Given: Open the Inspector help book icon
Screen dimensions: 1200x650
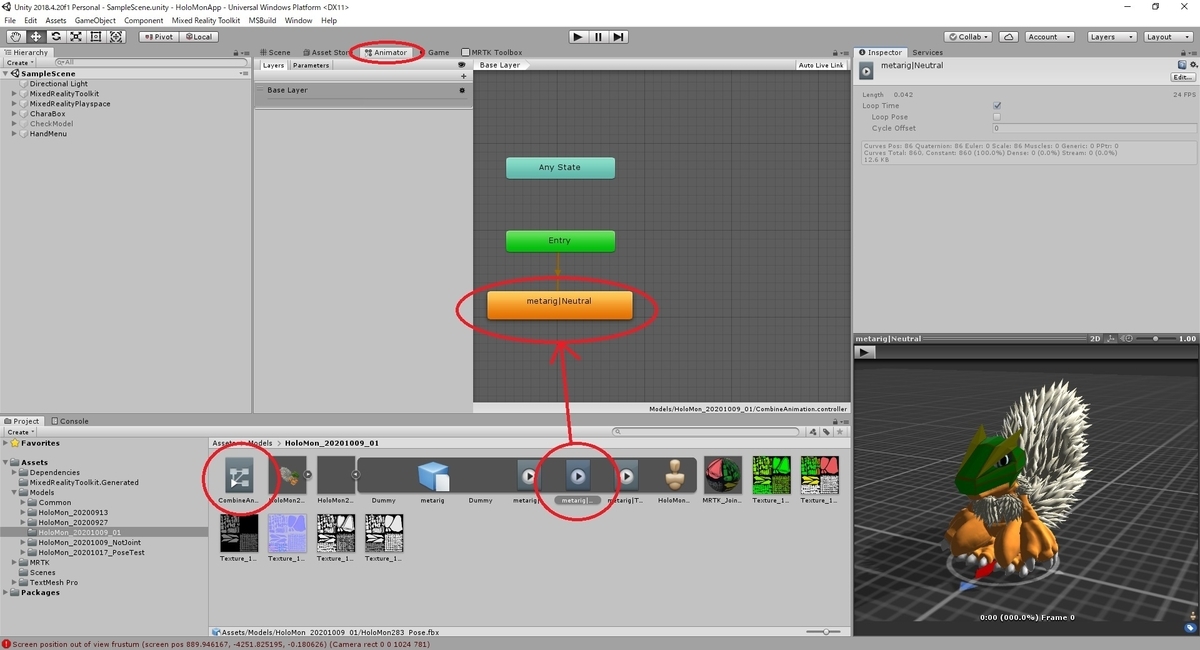Looking at the screenshot, I should [x=1182, y=65].
